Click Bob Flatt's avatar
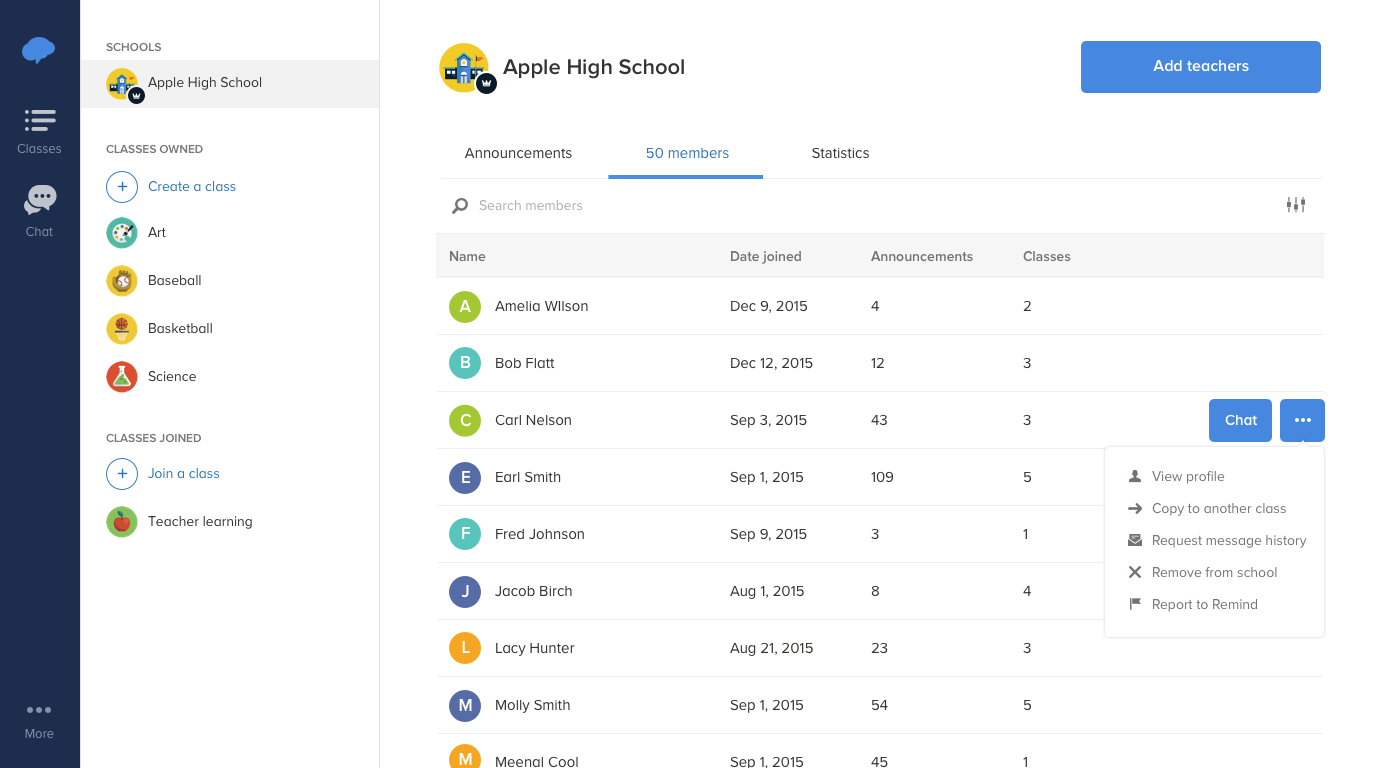 pos(465,363)
